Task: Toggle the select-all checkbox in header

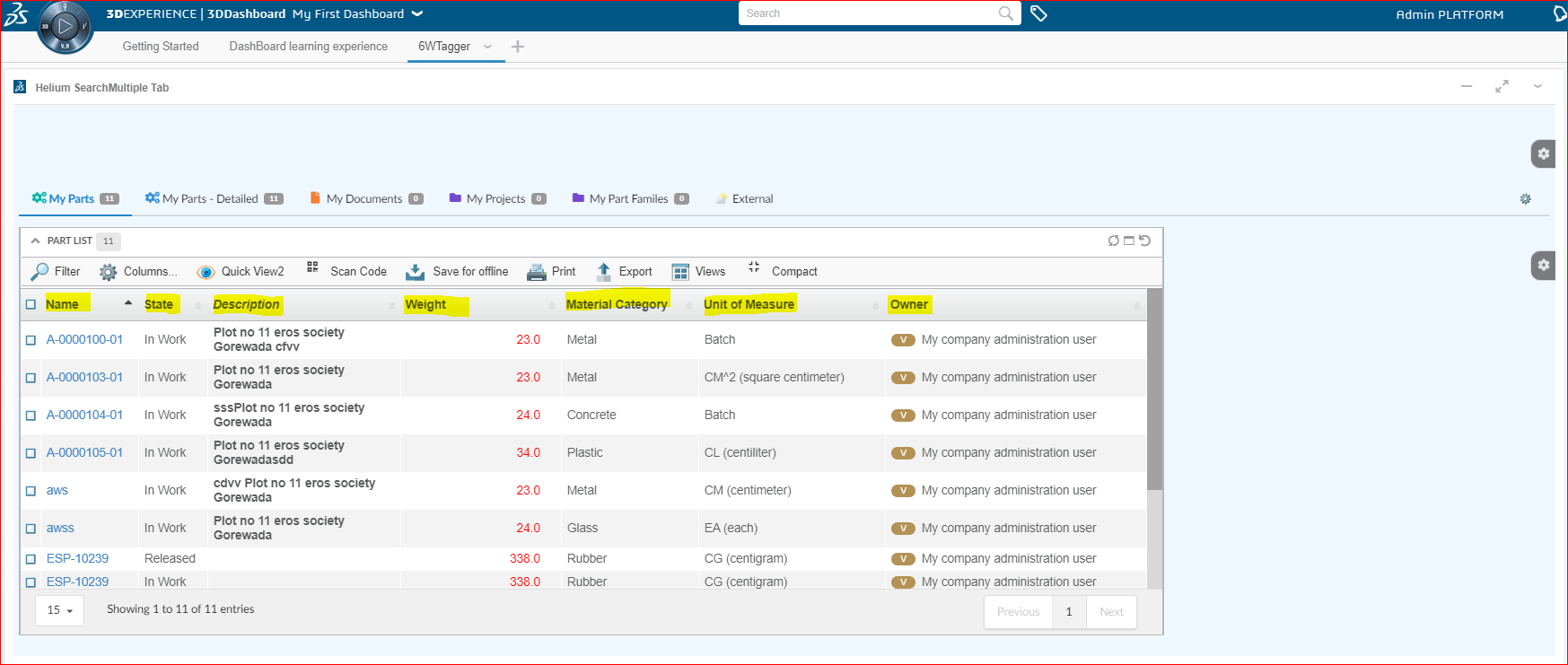Action: click(x=31, y=304)
